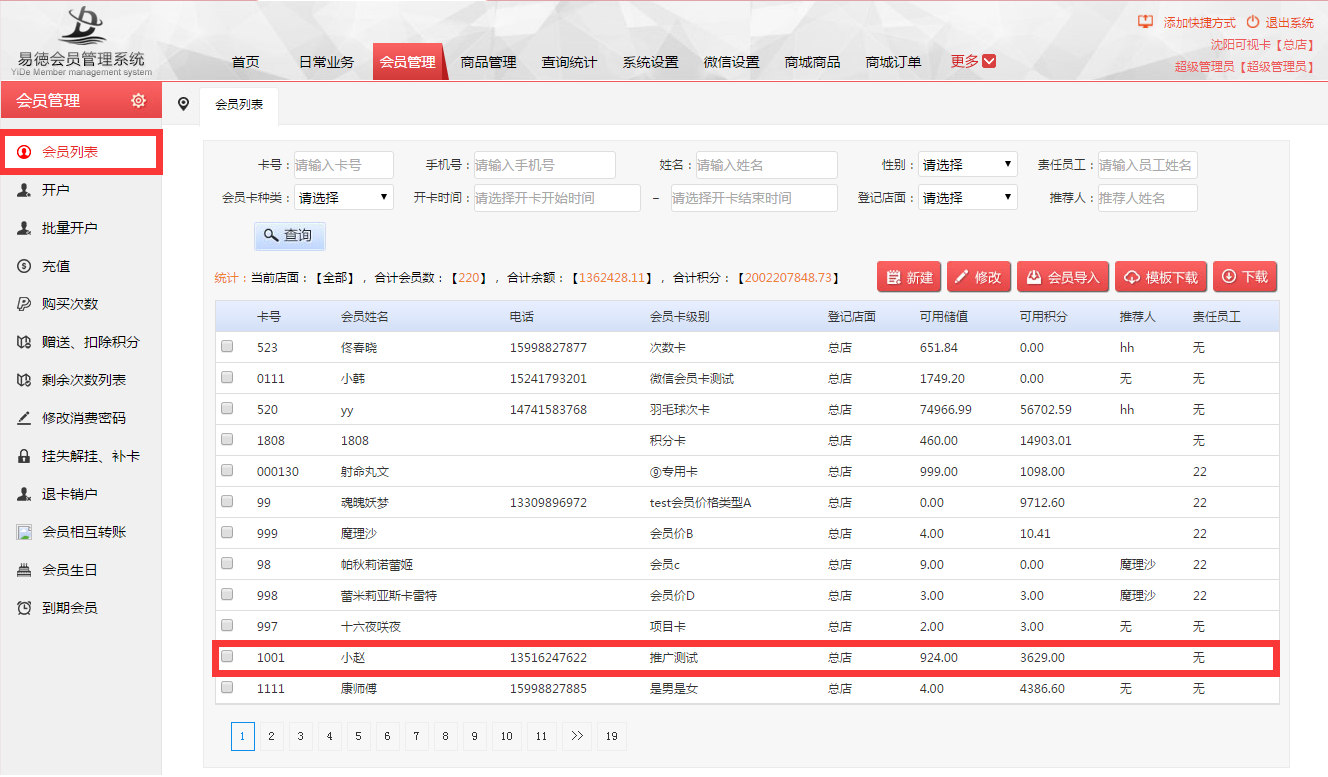Go to page 2 of member list

[271, 737]
